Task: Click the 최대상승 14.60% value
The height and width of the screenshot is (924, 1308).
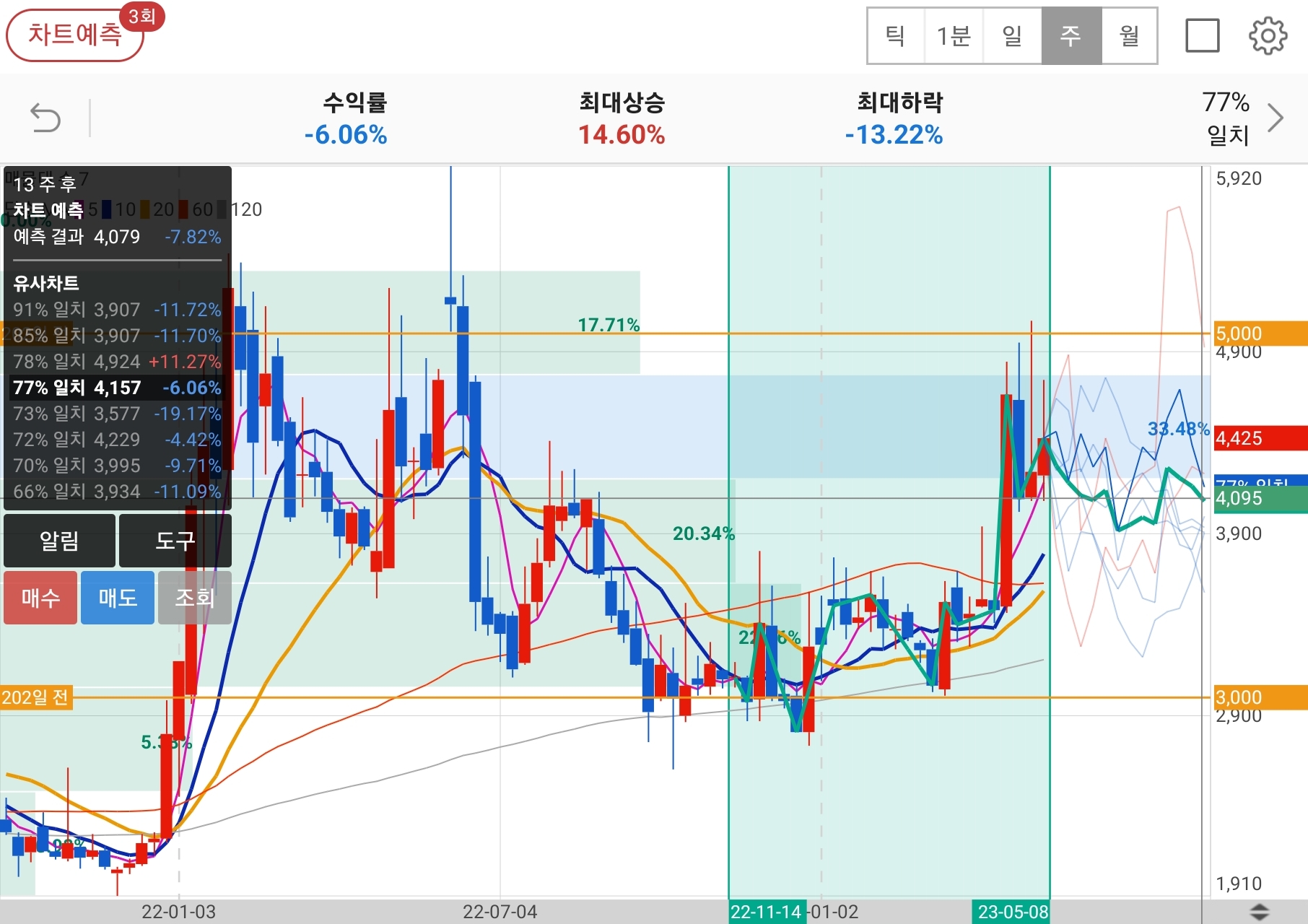Action: [x=622, y=135]
